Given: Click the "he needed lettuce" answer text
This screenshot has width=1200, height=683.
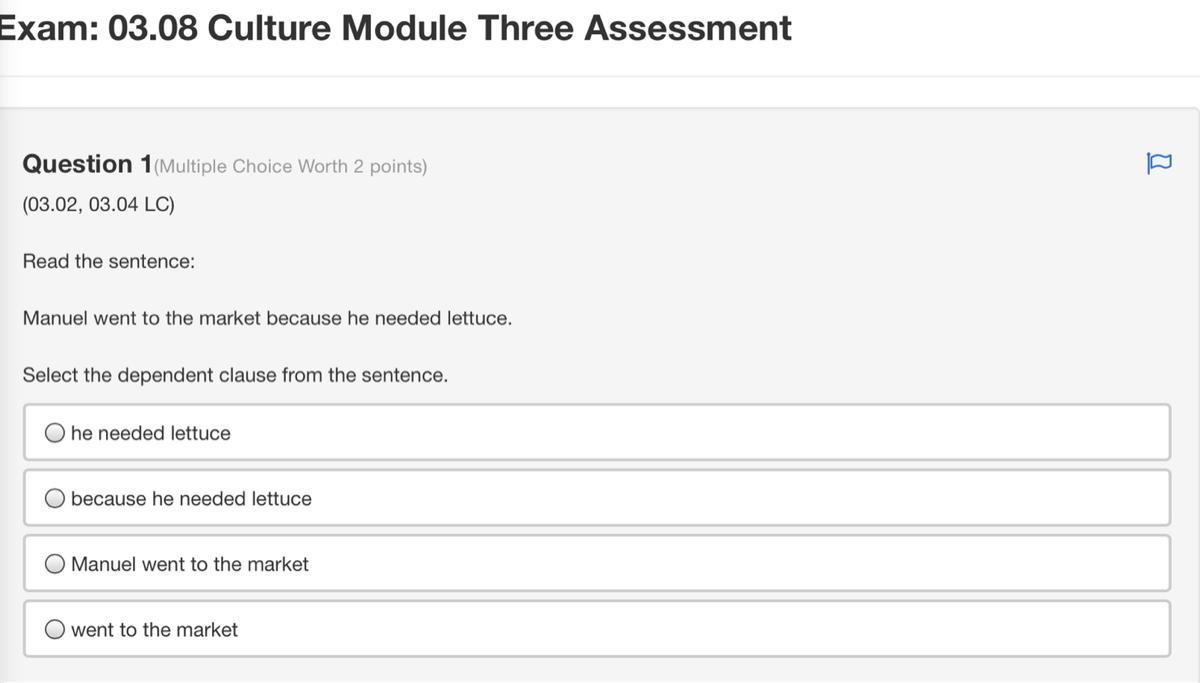Looking at the screenshot, I should pyautogui.click(x=151, y=433).
